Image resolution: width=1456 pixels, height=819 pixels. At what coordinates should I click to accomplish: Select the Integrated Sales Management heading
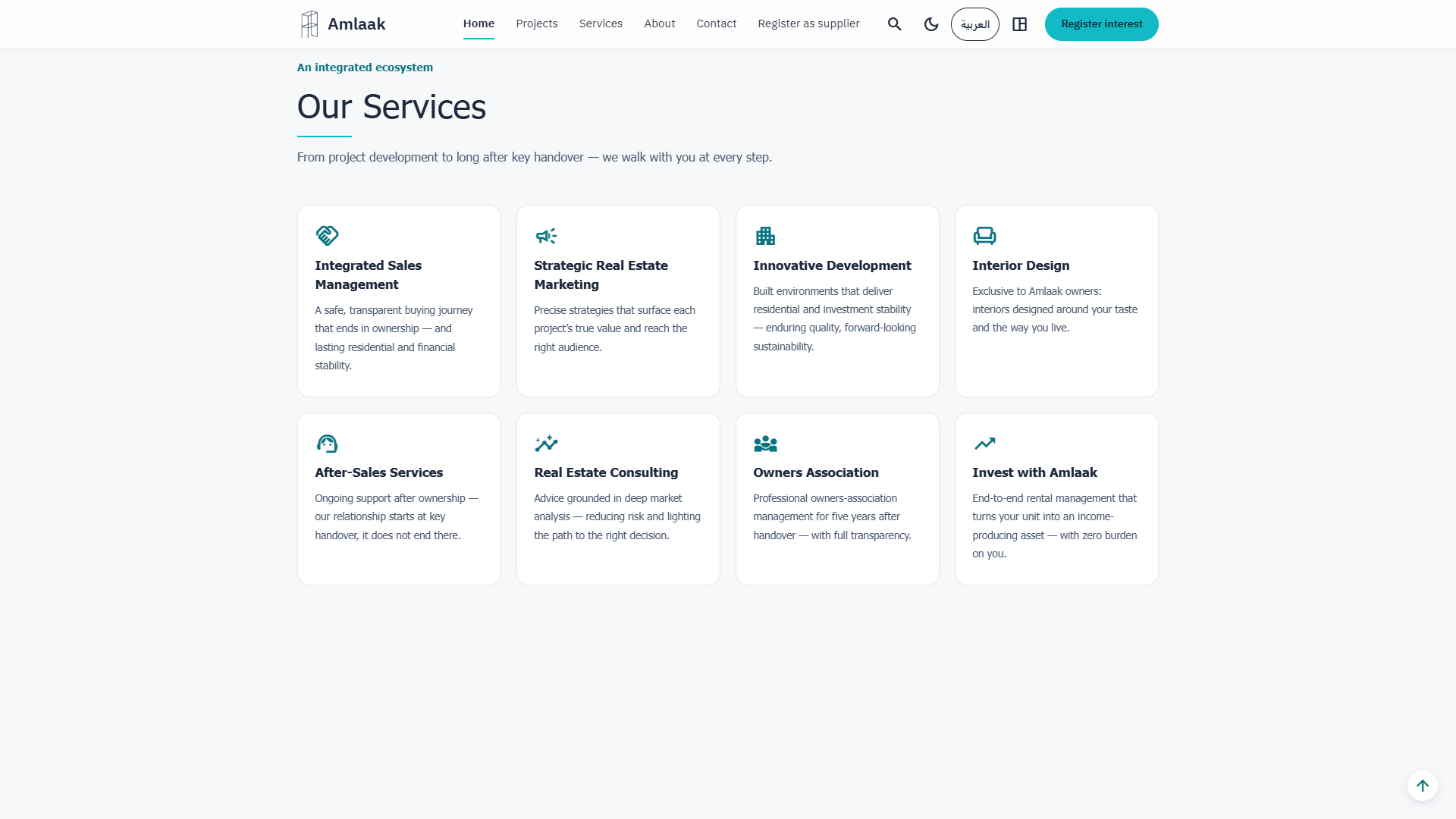pyautogui.click(x=369, y=275)
